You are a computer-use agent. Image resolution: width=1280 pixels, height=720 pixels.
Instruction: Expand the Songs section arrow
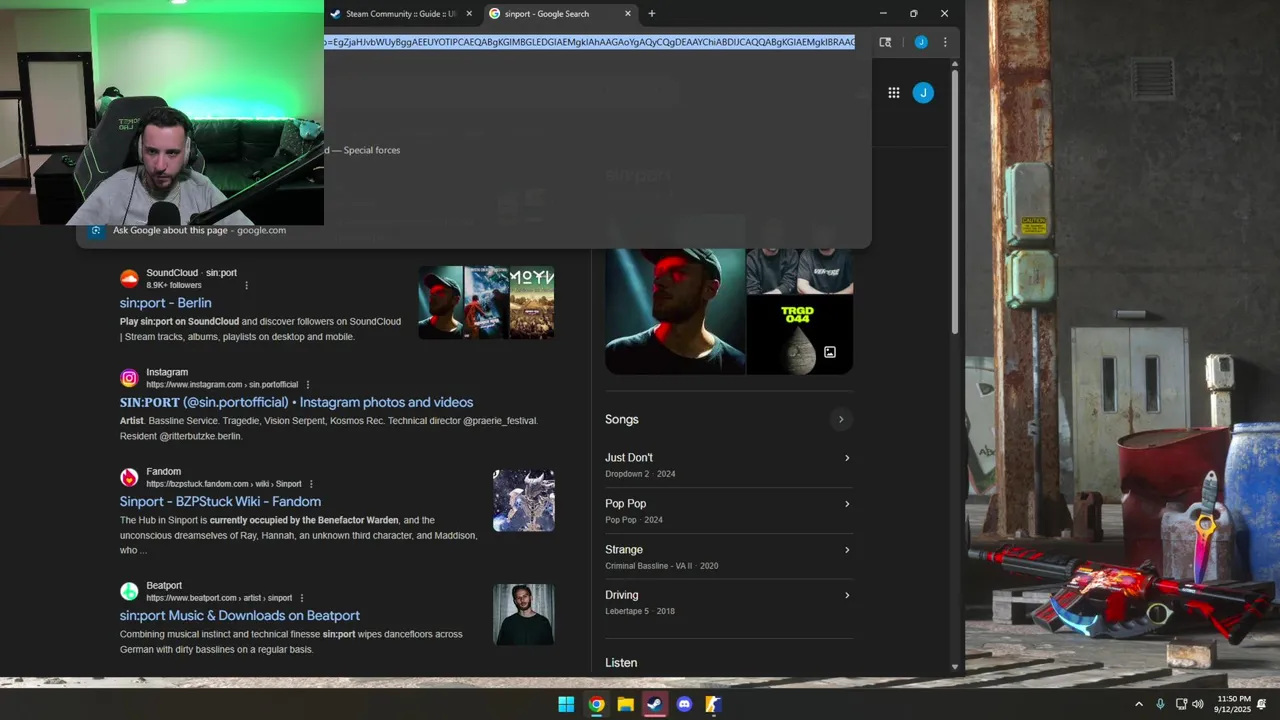tap(841, 420)
